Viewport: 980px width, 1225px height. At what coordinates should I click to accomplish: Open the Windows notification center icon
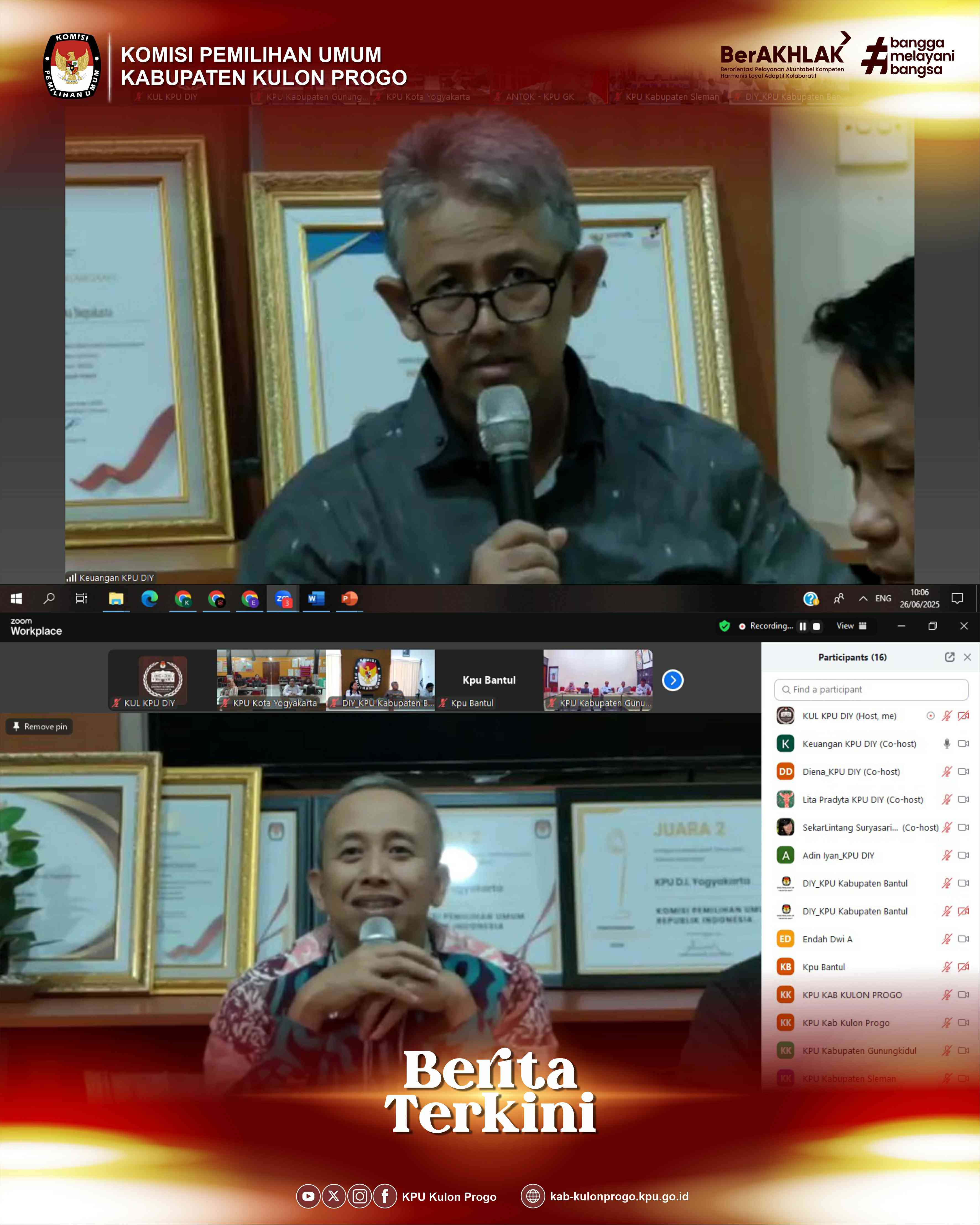click(957, 598)
